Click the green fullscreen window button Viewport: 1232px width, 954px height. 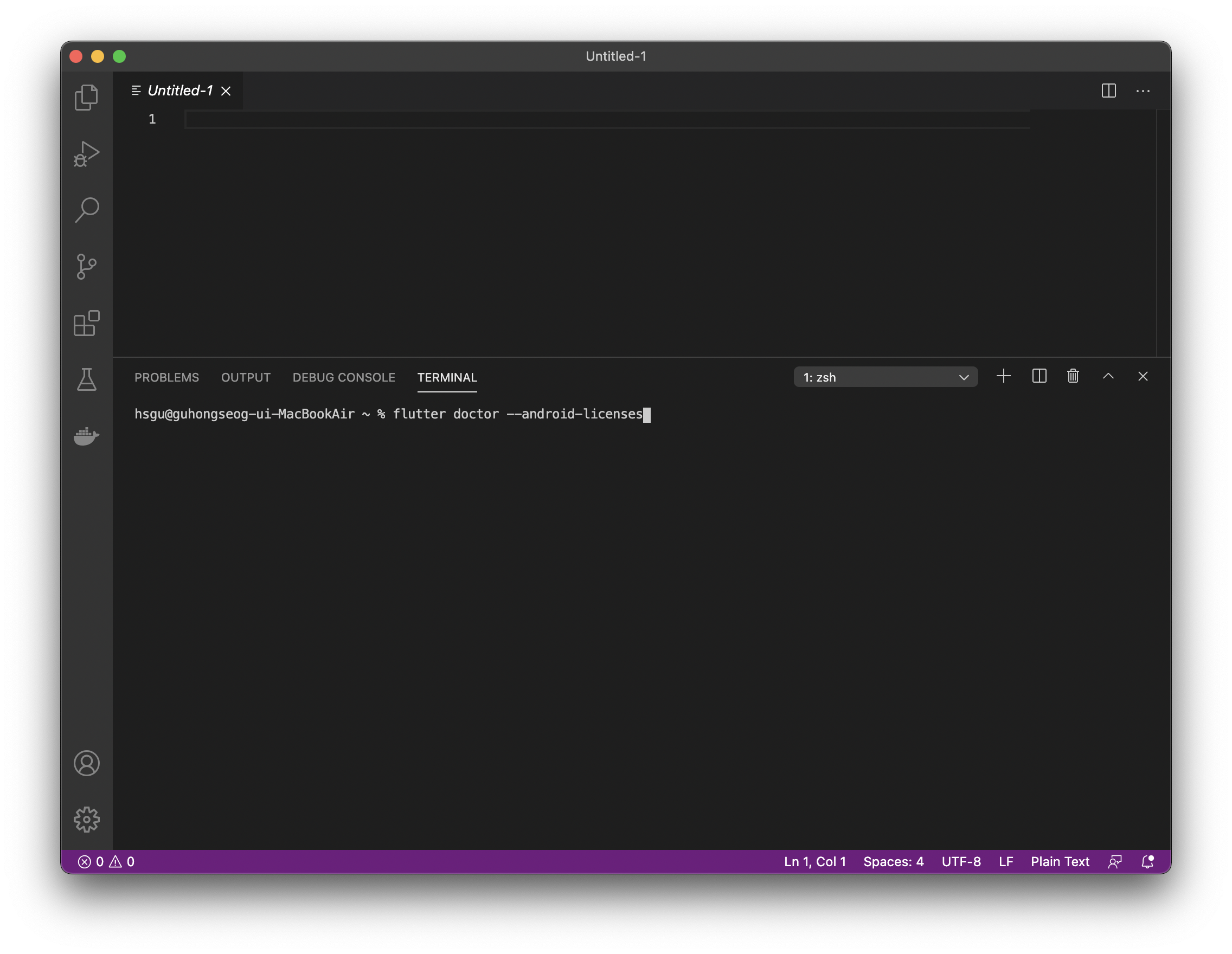(x=119, y=56)
